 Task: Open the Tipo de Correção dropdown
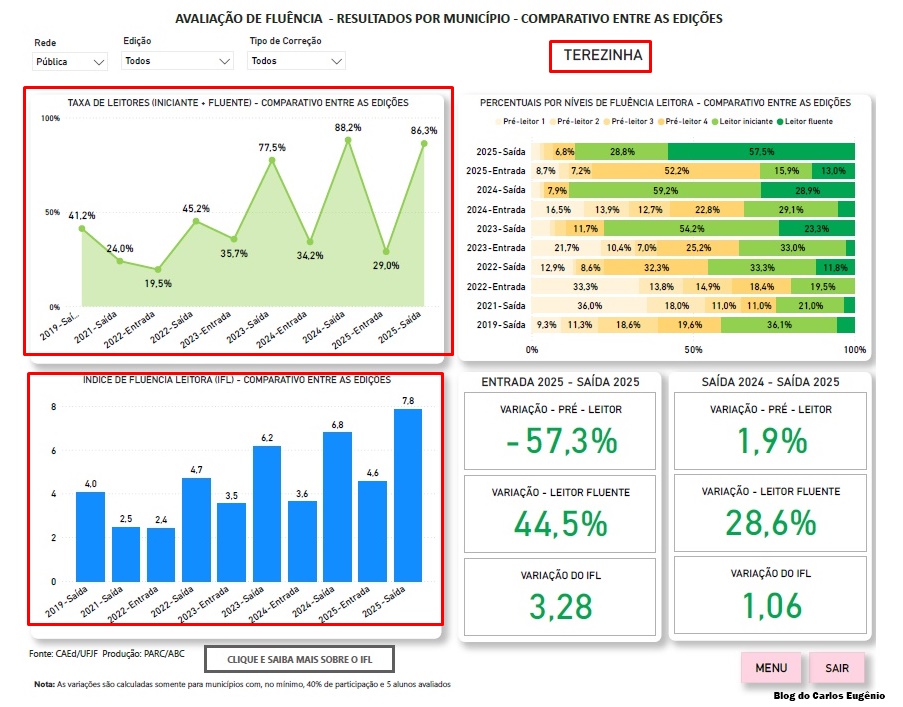296,61
